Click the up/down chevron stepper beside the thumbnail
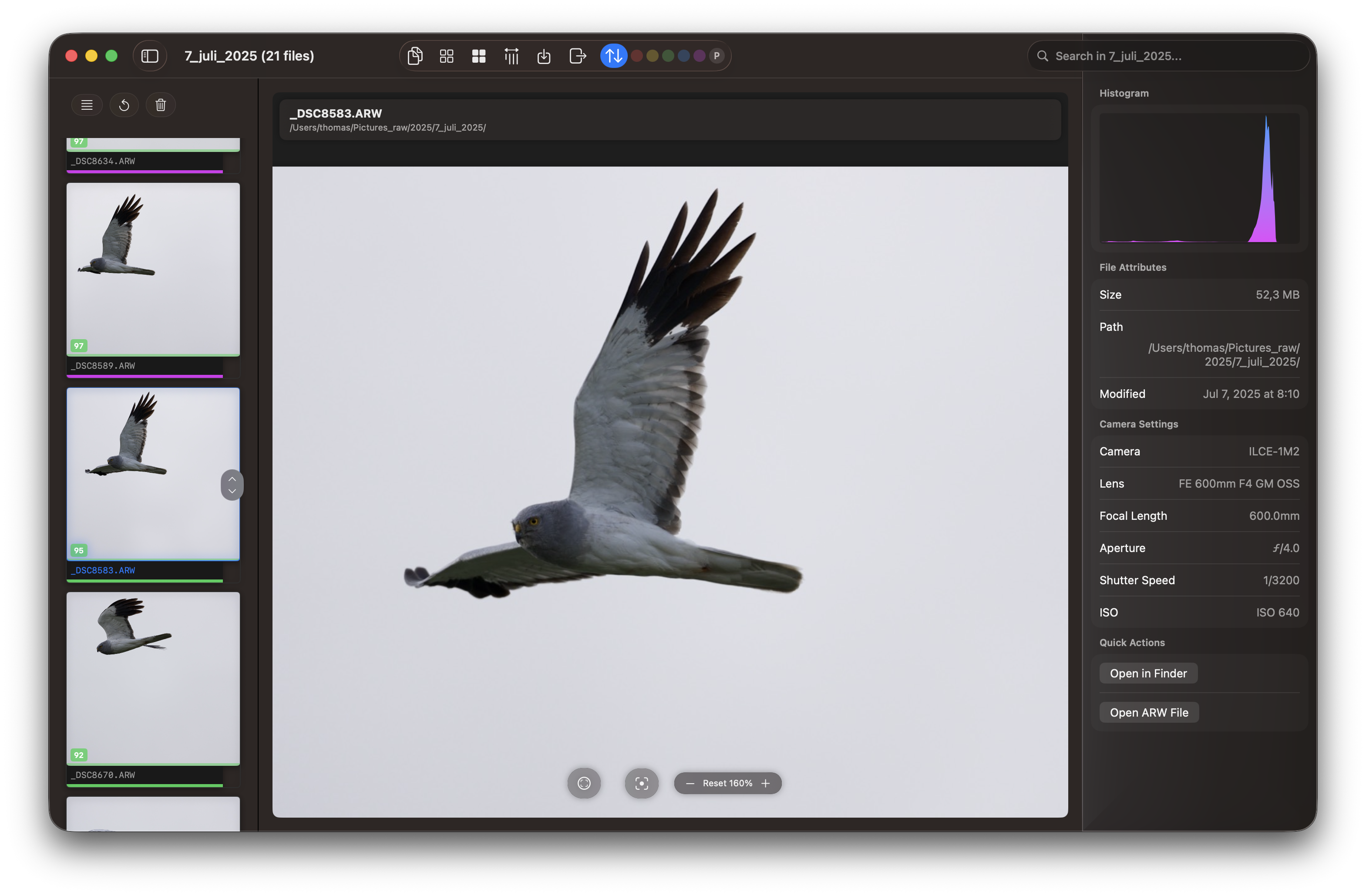1366x896 pixels. (232, 485)
